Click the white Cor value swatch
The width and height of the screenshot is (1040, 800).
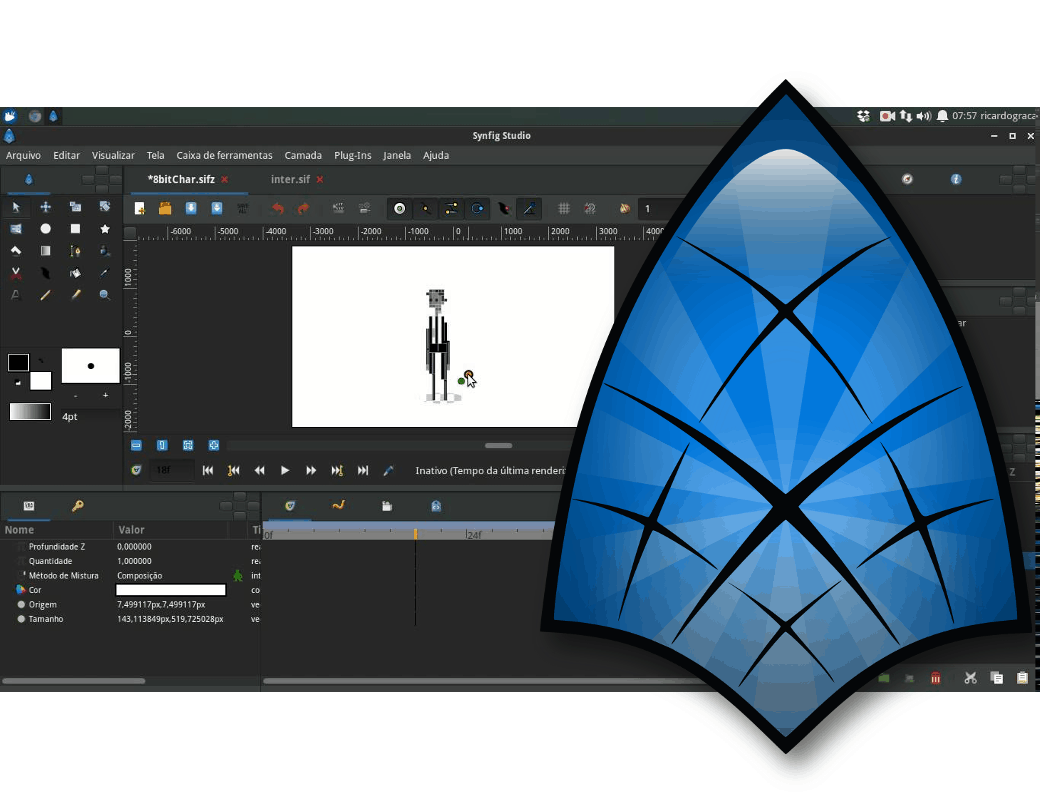[170, 590]
